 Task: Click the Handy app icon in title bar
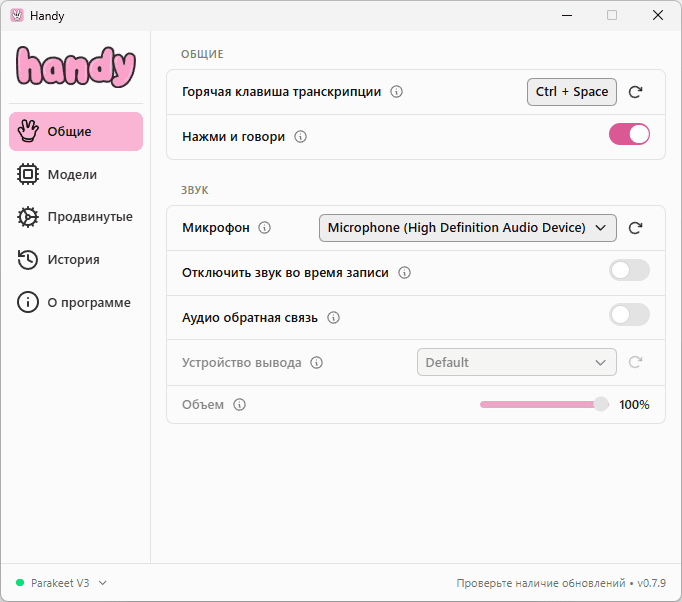point(17,15)
